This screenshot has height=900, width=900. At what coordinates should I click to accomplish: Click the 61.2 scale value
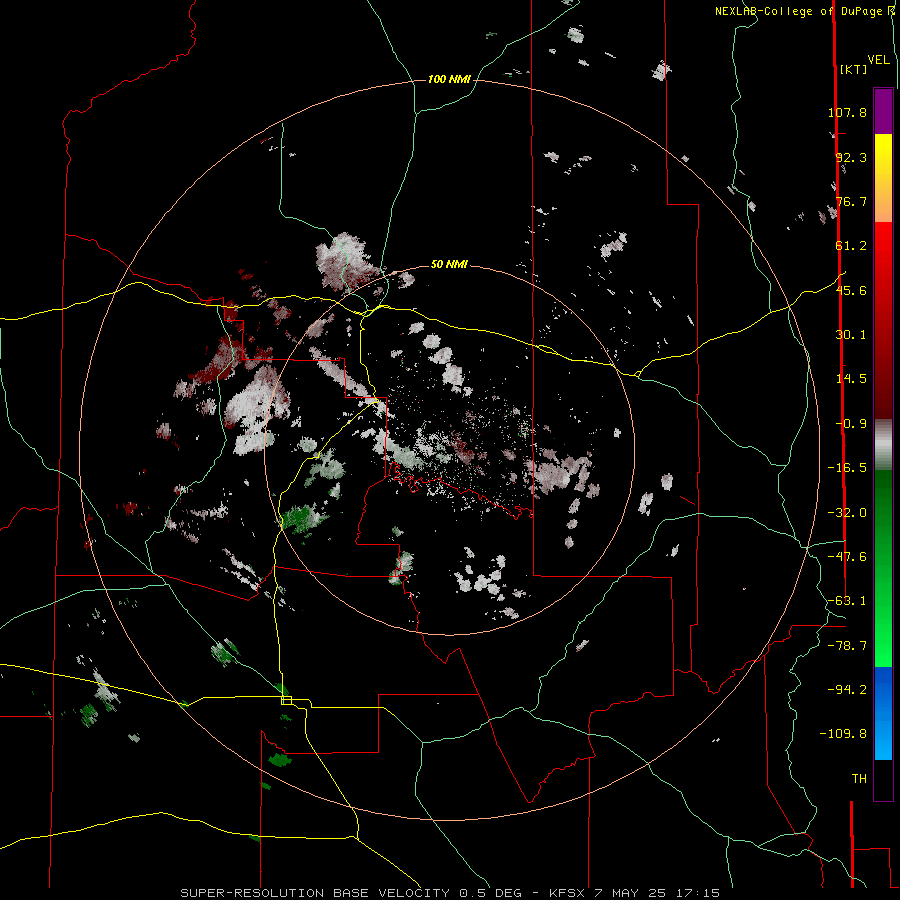tap(851, 246)
